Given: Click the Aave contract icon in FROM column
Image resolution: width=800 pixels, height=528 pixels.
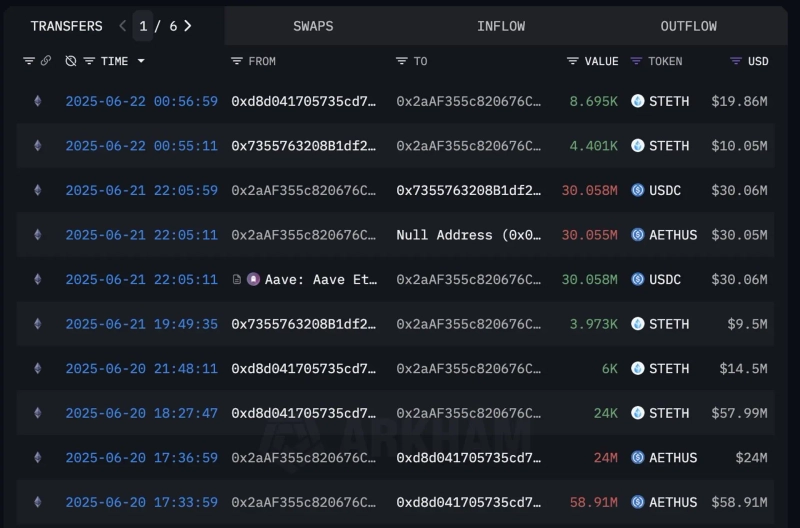Looking at the screenshot, I should [253, 280].
